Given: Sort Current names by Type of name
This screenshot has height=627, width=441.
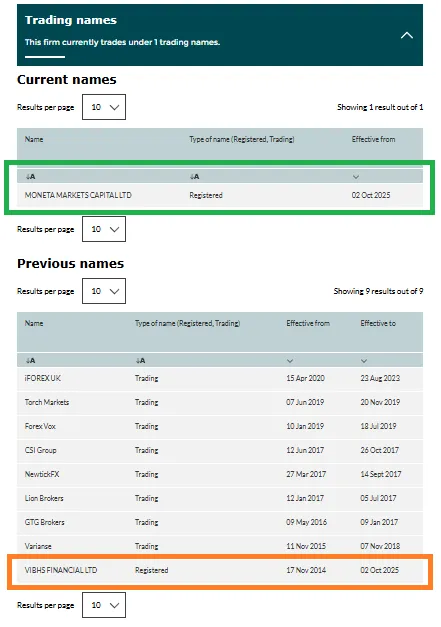Looking at the screenshot, I should point(194,176).
